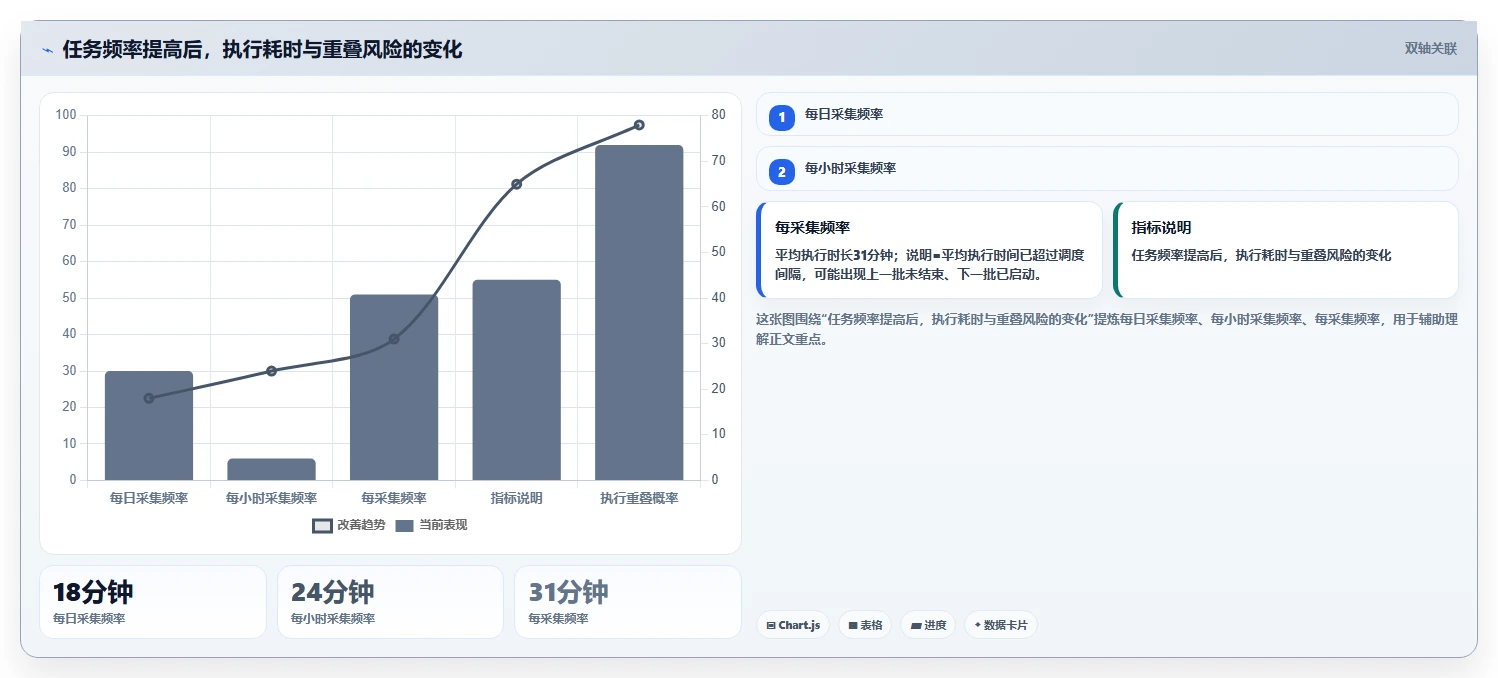Viewport: 1498px width, 678px height.
Task: Open the 每小时采集频率 list row
Action: pos(1107,168)
